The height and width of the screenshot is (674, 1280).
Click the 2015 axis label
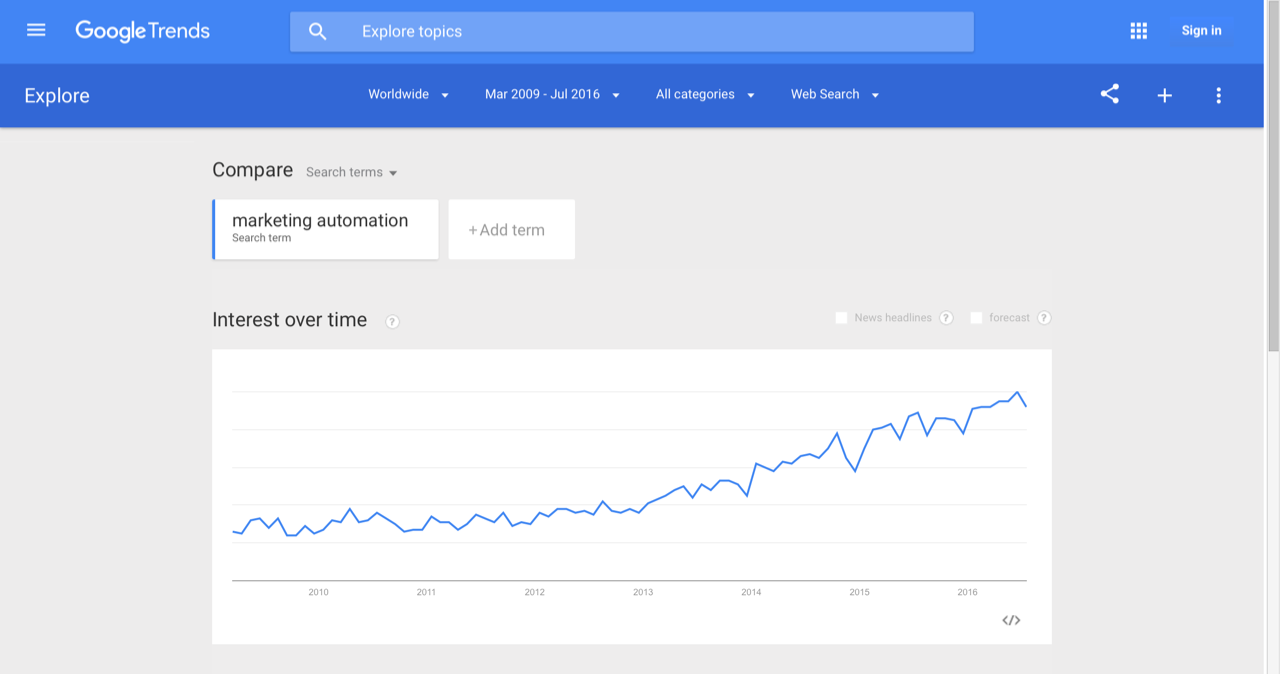tap(860, 592)
